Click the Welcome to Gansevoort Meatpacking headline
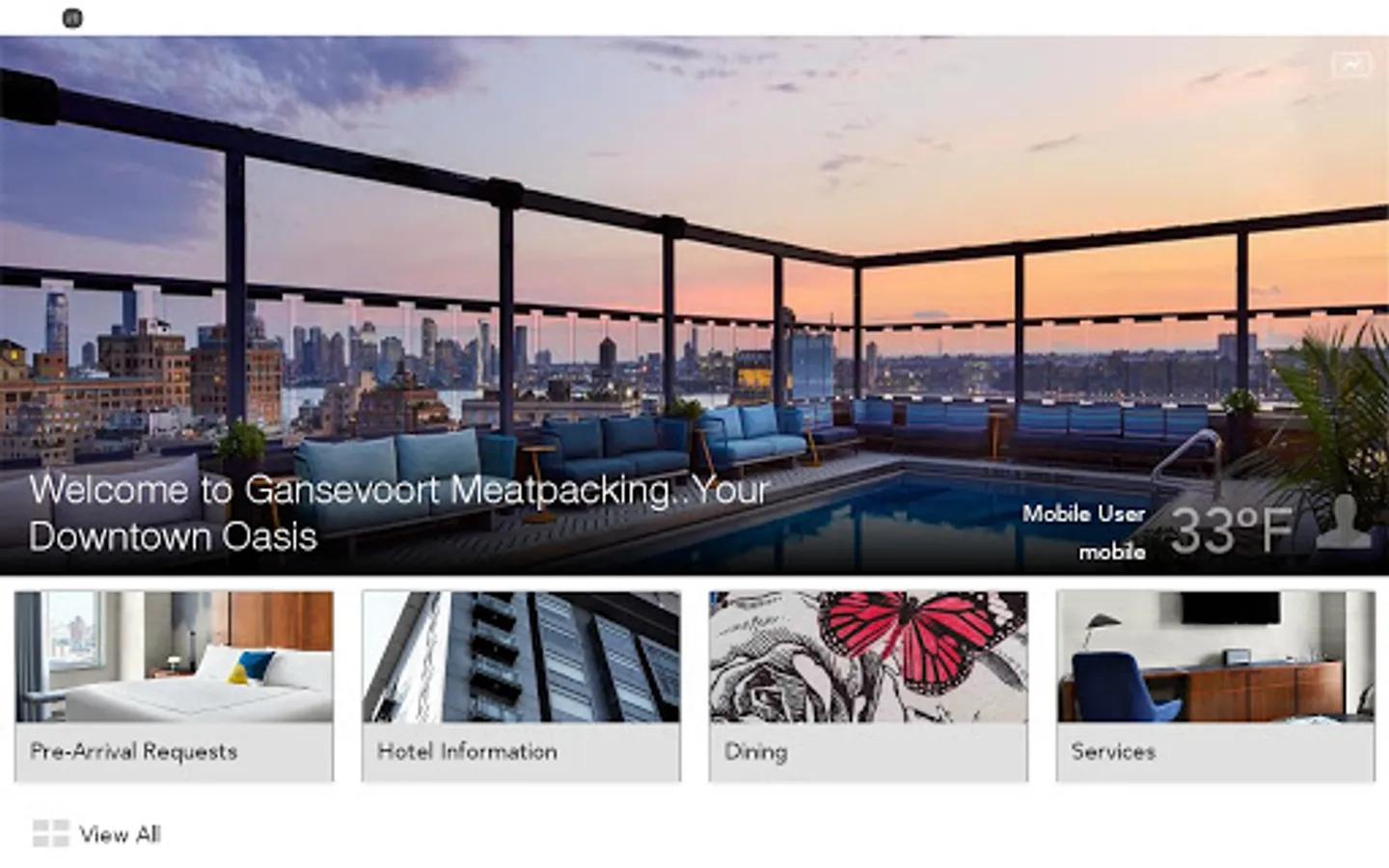The width and height of the screenshot is (1389, 868). [x=398, y=513]
